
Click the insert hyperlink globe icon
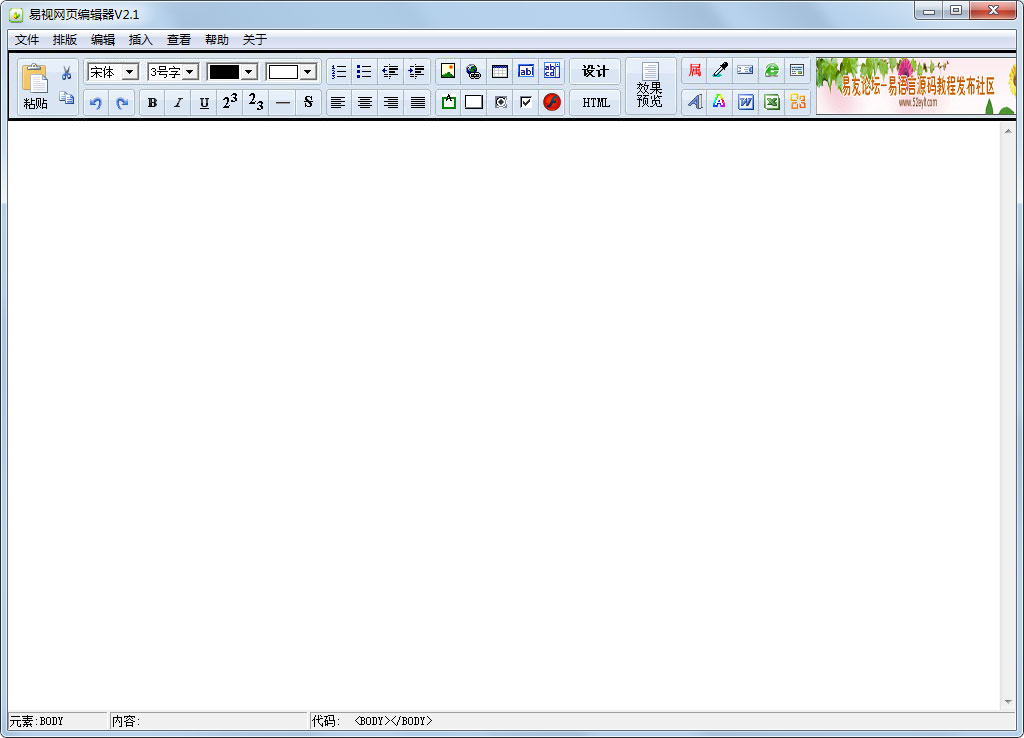(x=473, y=71)
